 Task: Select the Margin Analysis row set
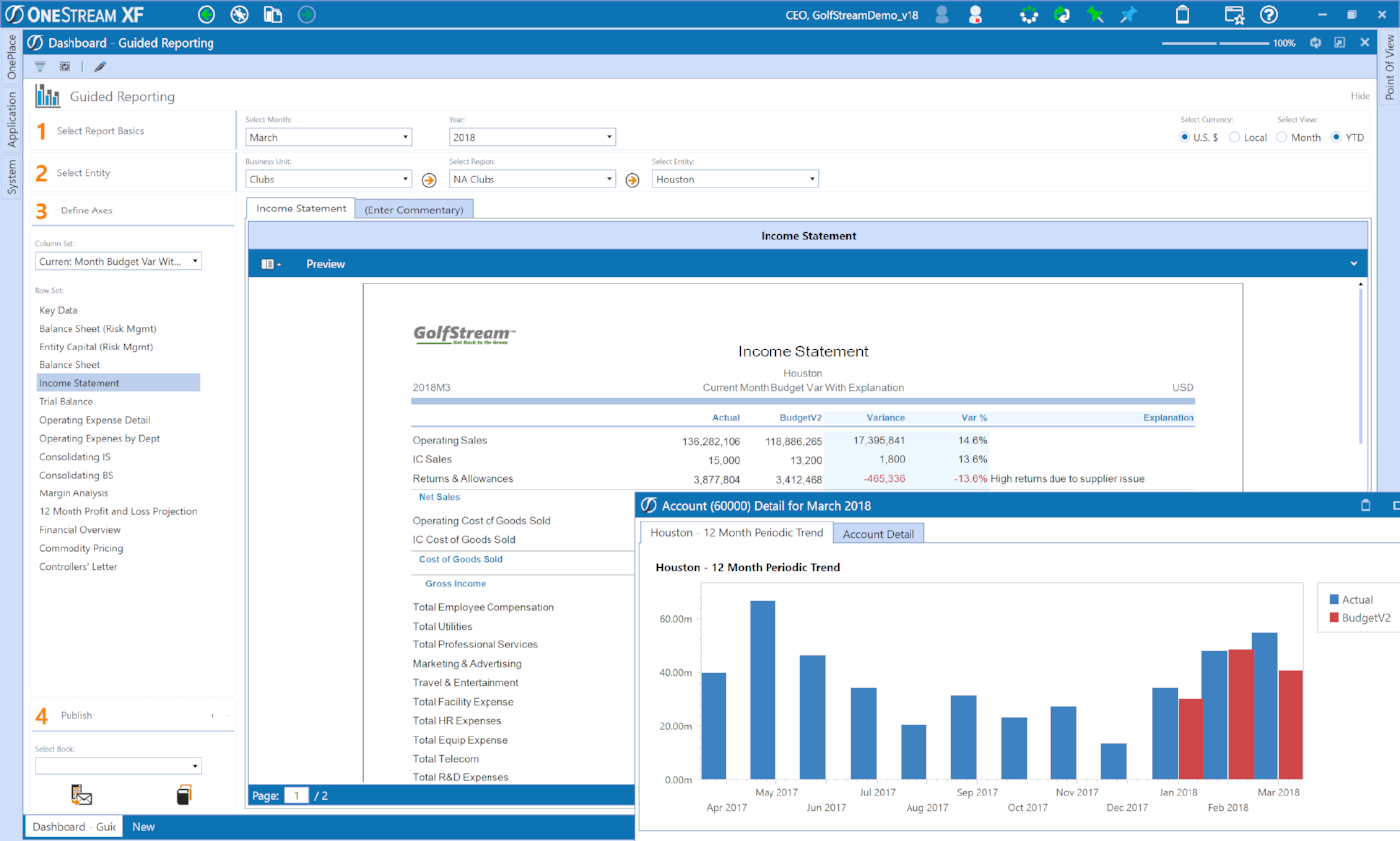(73, 493)
